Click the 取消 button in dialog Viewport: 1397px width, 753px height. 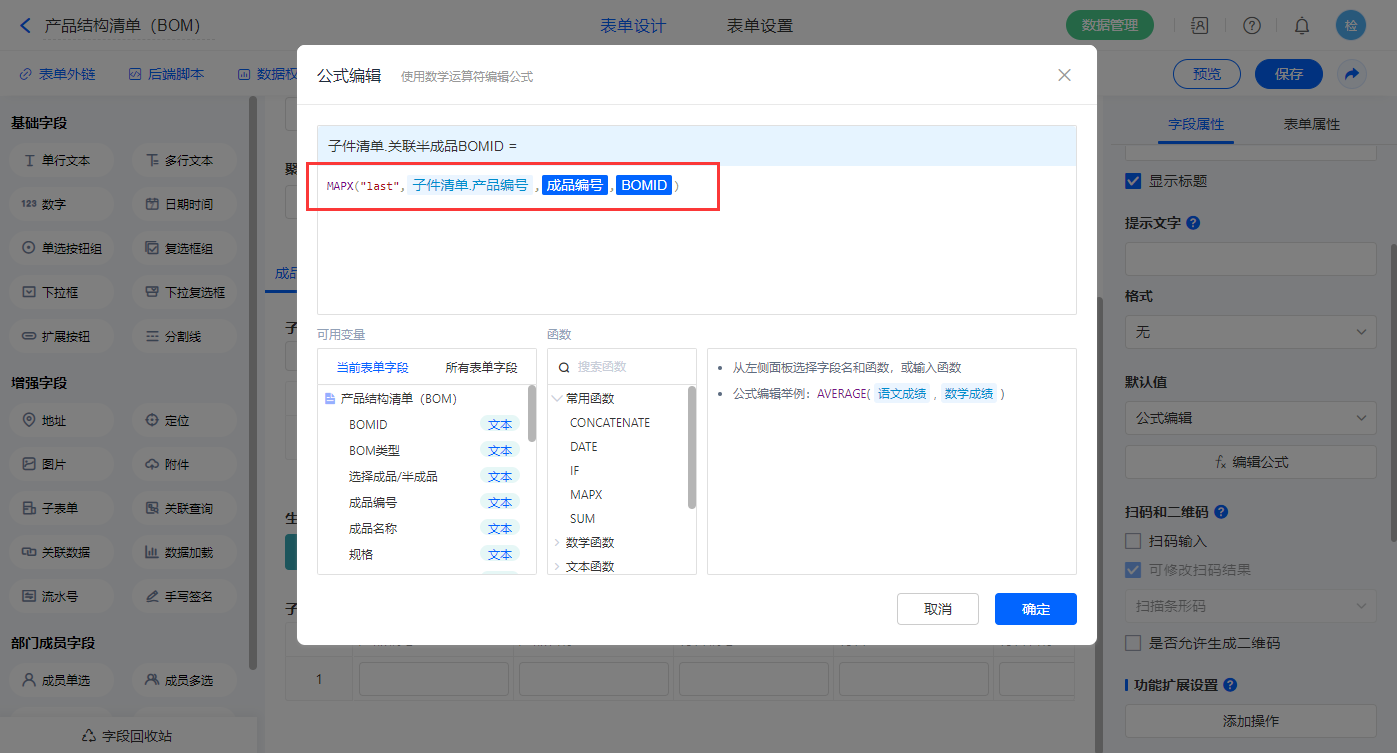[937, 609]
